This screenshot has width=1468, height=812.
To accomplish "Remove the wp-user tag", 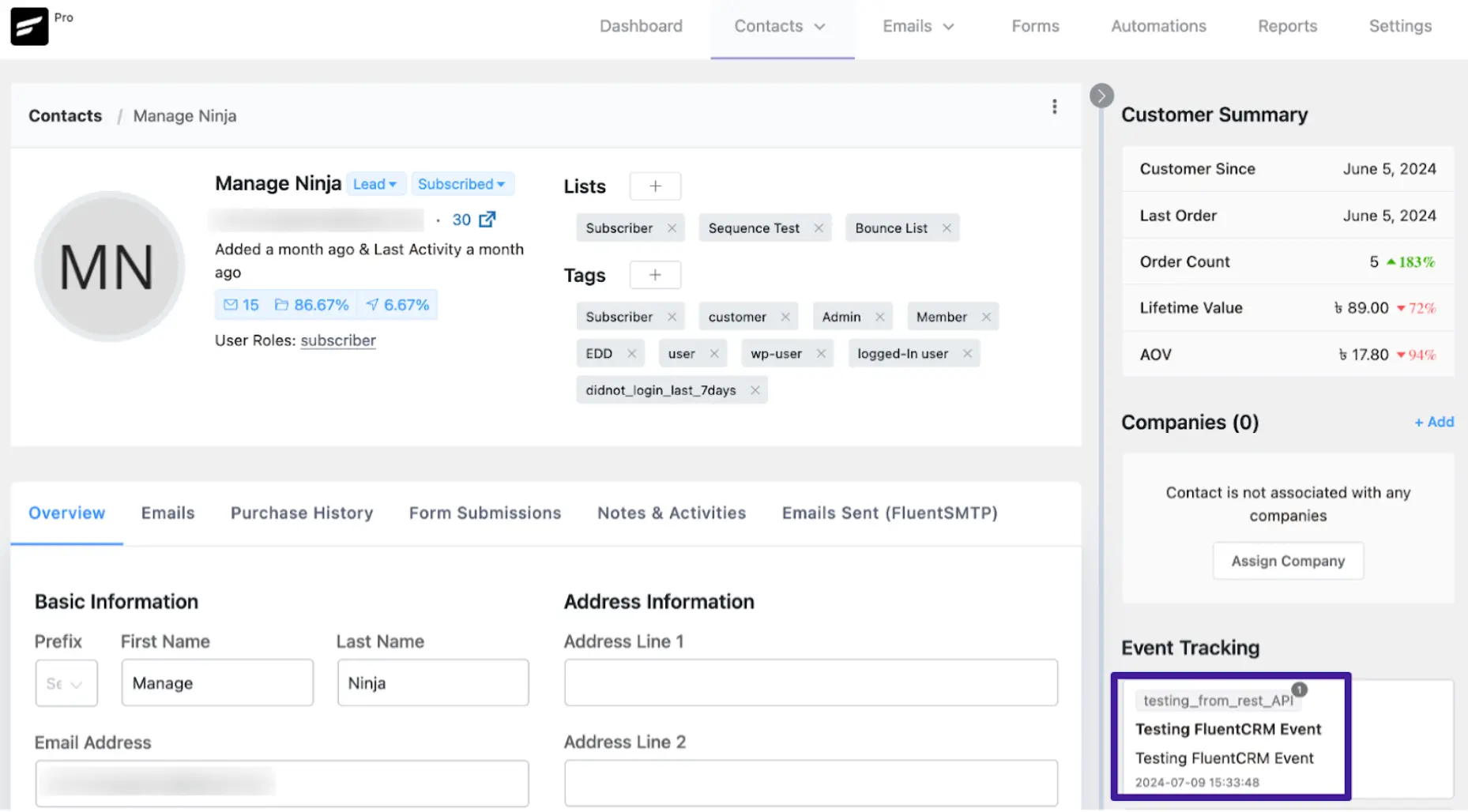I will click(x=821, y=354).
